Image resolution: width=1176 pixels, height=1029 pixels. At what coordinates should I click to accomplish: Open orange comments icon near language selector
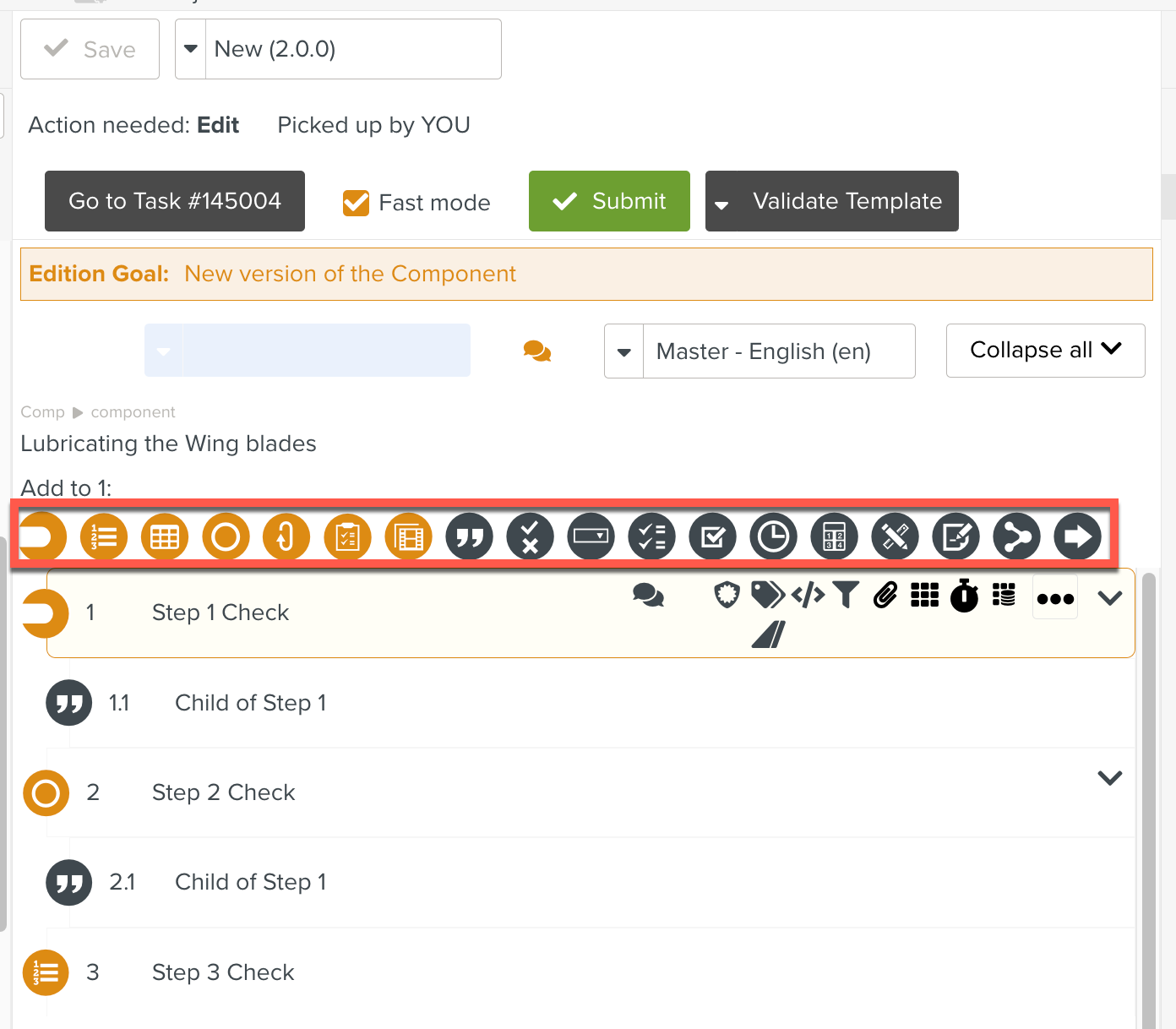point(537,351)
